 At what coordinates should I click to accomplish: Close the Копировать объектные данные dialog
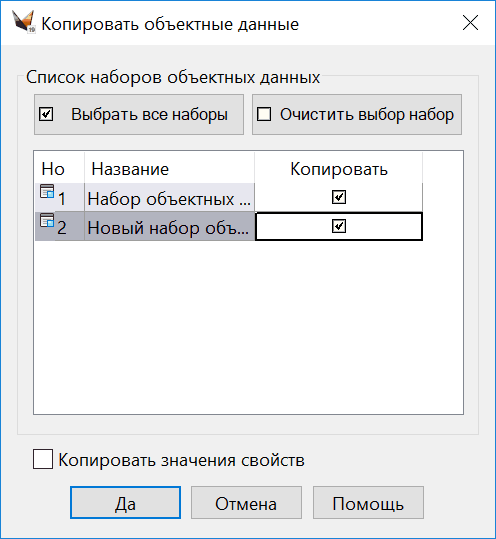pos(470,23)
